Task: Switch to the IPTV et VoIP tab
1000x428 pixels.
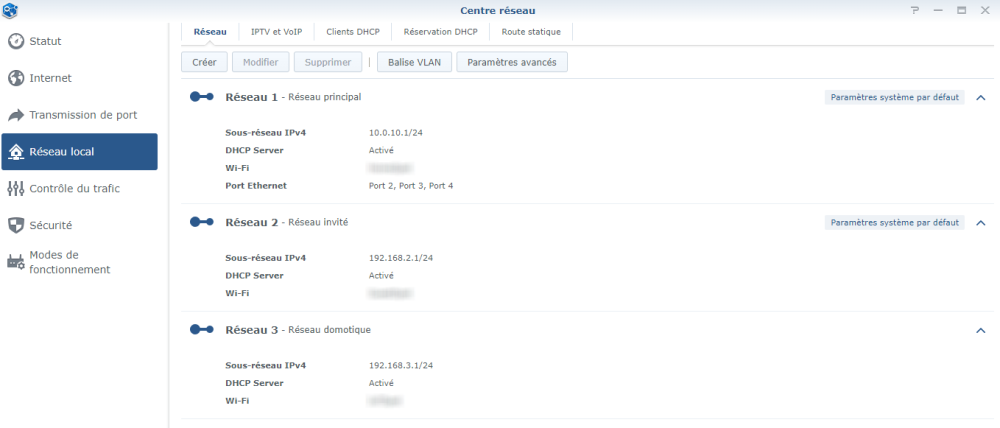Action: 276,32
